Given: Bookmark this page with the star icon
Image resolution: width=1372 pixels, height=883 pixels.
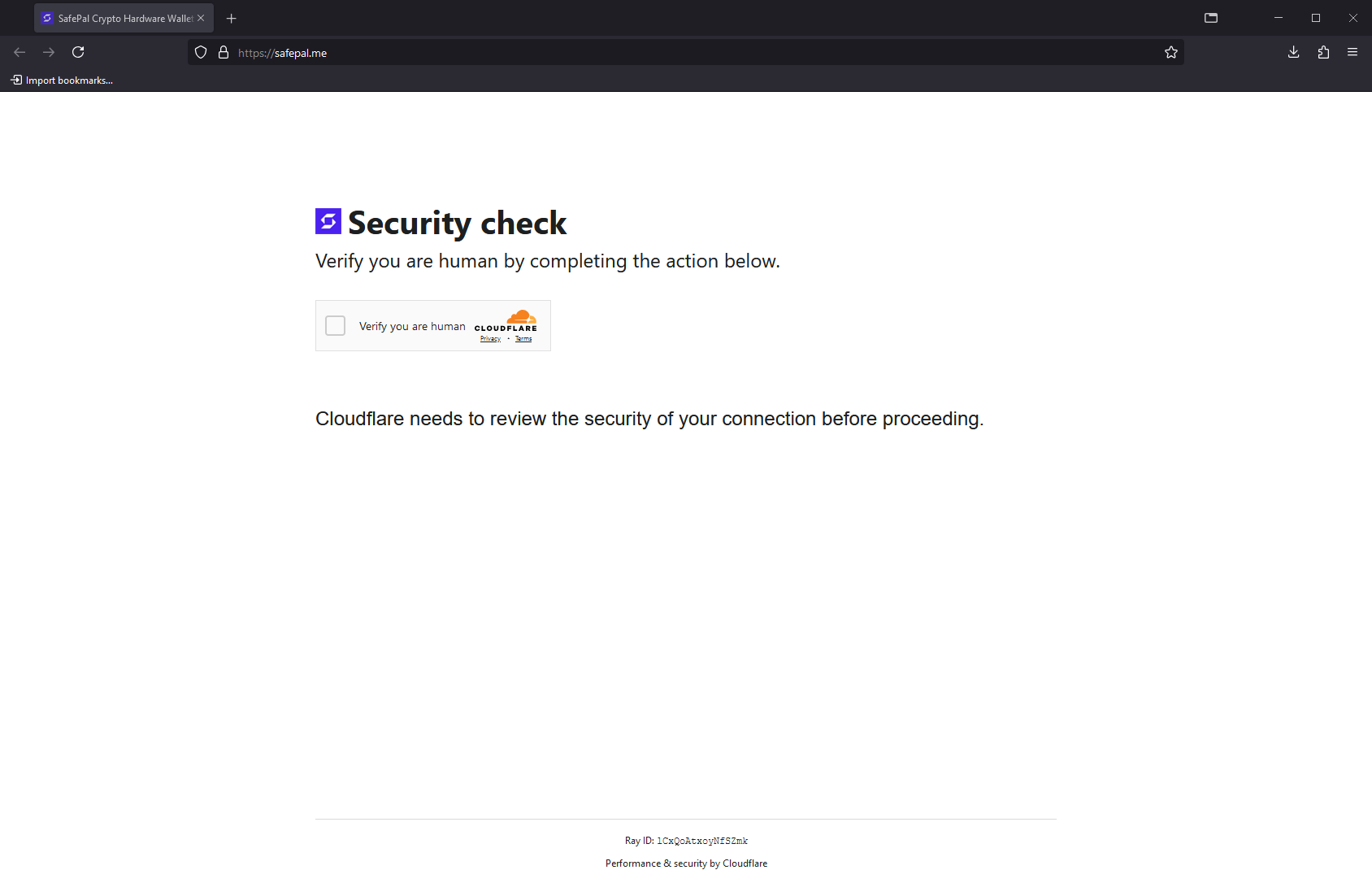Looking at the screenshot, I should (x=1170, y=53).
